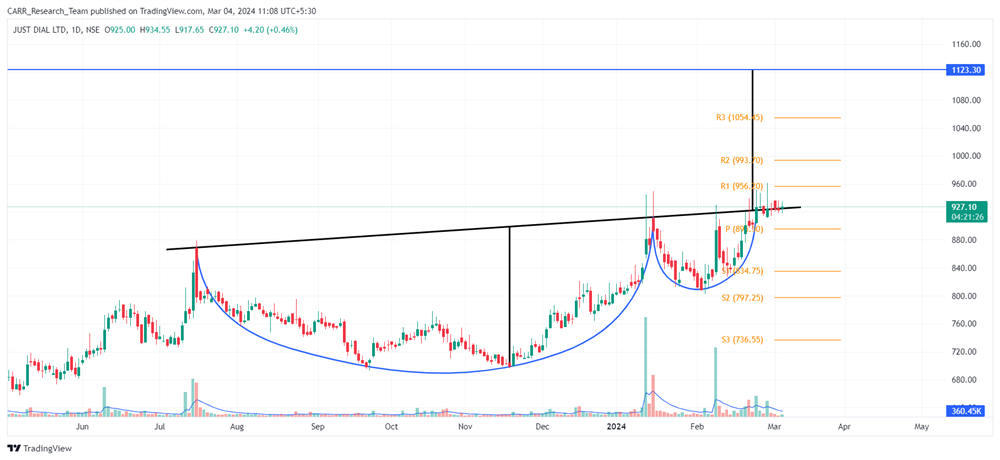The width and height of the screenshot is (1000, 460).
Task: Select the green 927.10 current price label
Action: click(966, 207)
